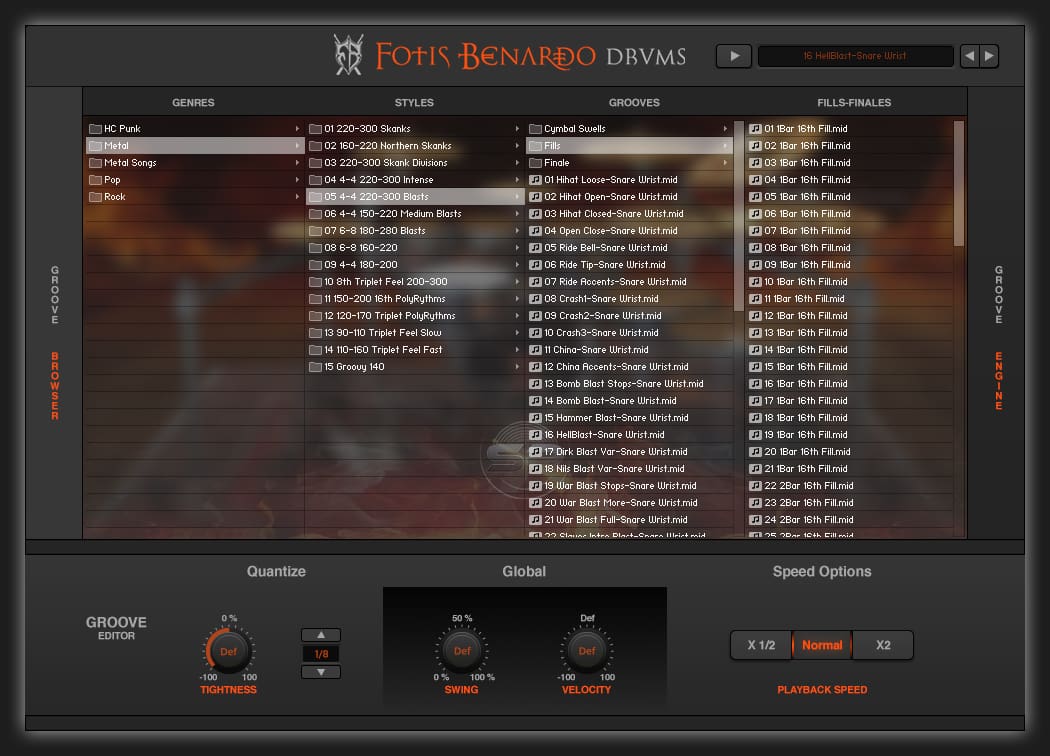Click MIDI icon of 01 1Bar 16th Fill.mid
The height and width of the screenshot is (756, 1050).
[x=755, y=129]
